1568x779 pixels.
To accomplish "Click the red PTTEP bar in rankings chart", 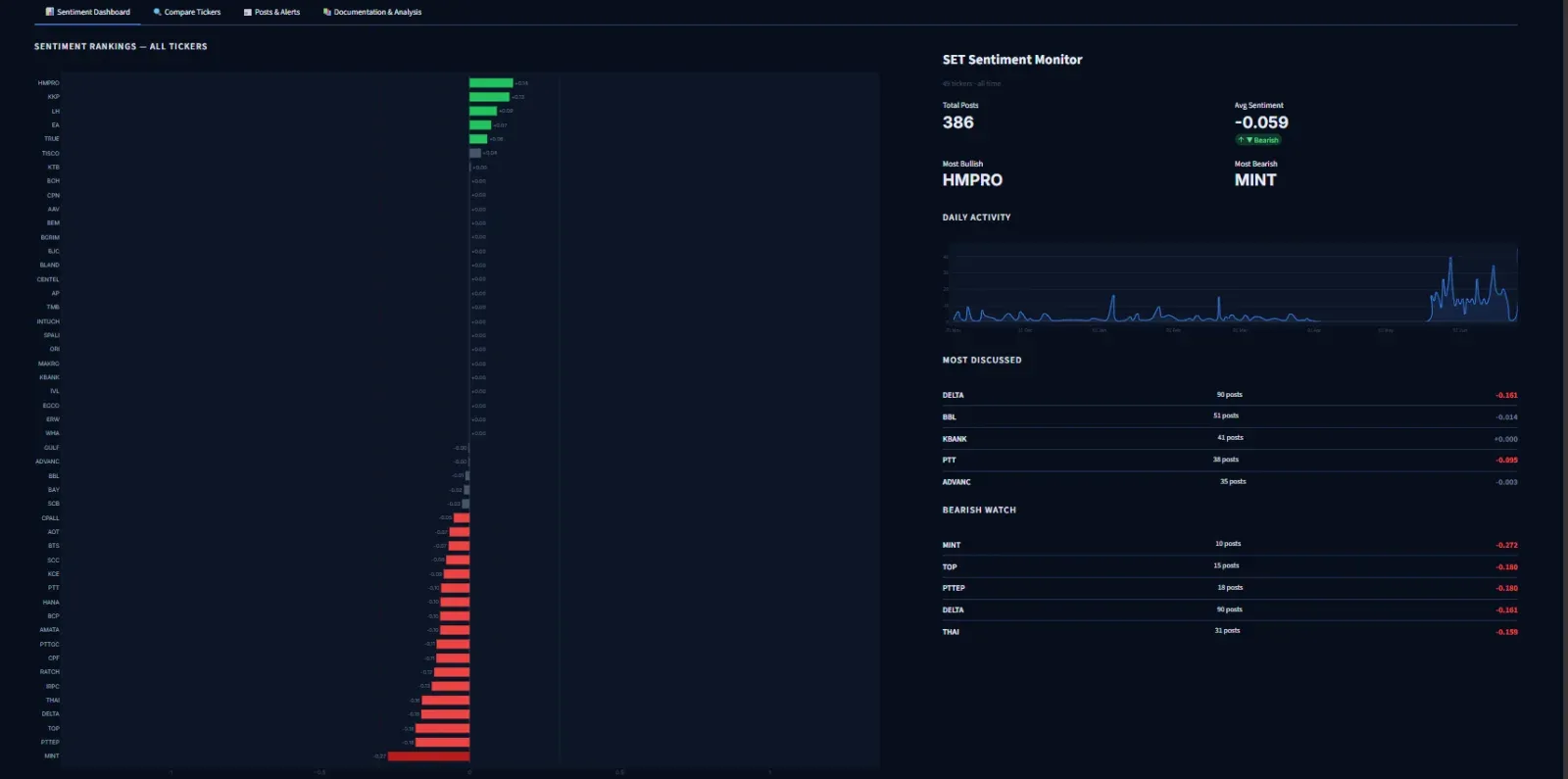I will [x=443, y=743].
